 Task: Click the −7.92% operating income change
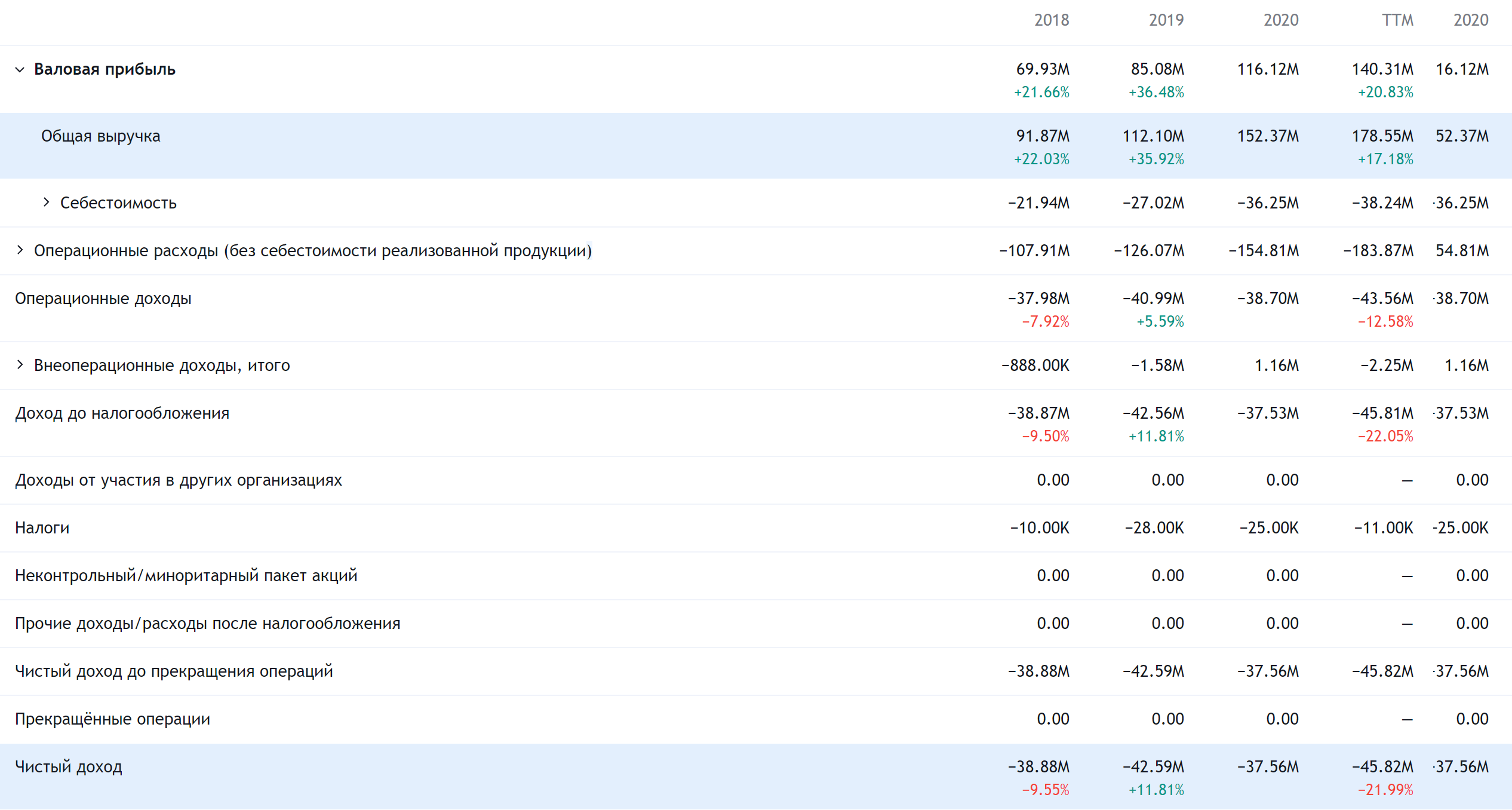click(1046, 322)
